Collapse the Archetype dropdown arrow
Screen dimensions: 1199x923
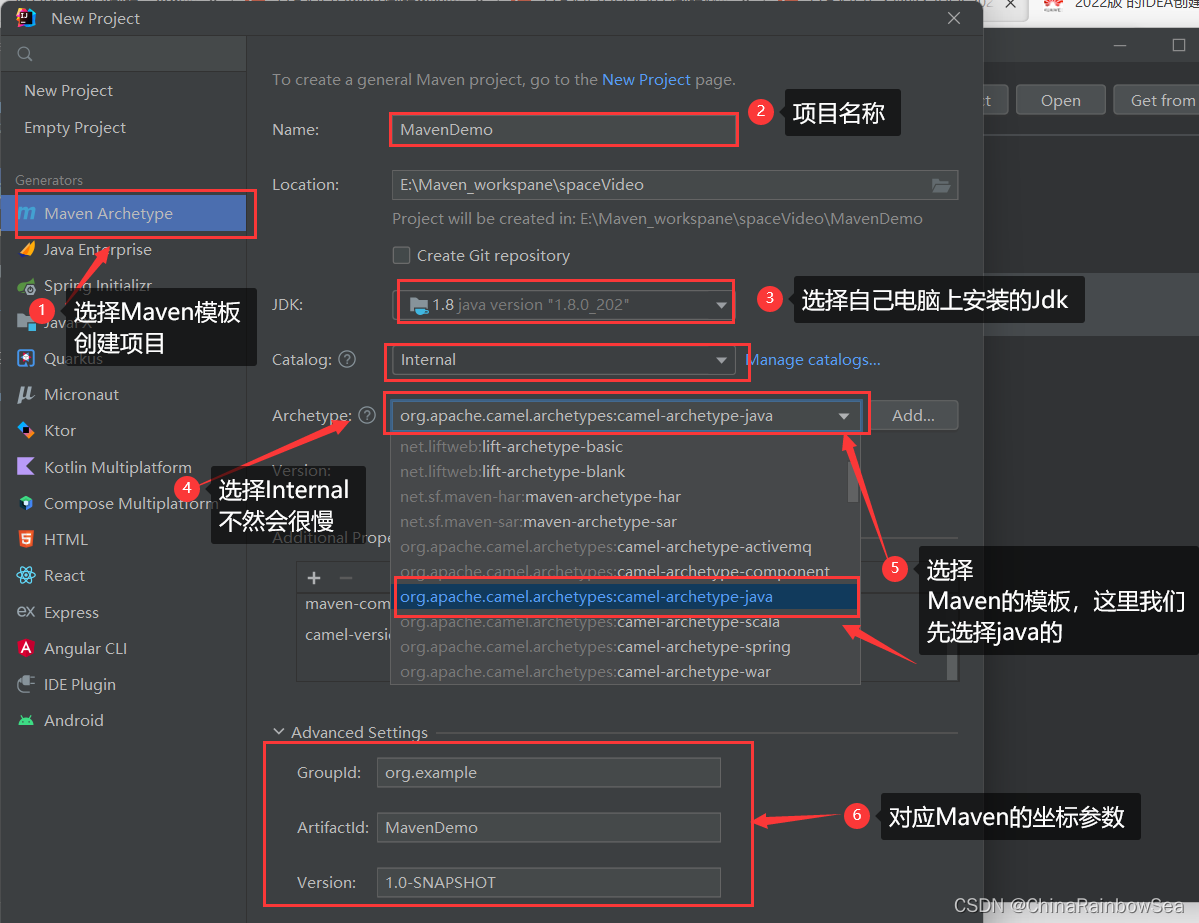coord(843,416)
